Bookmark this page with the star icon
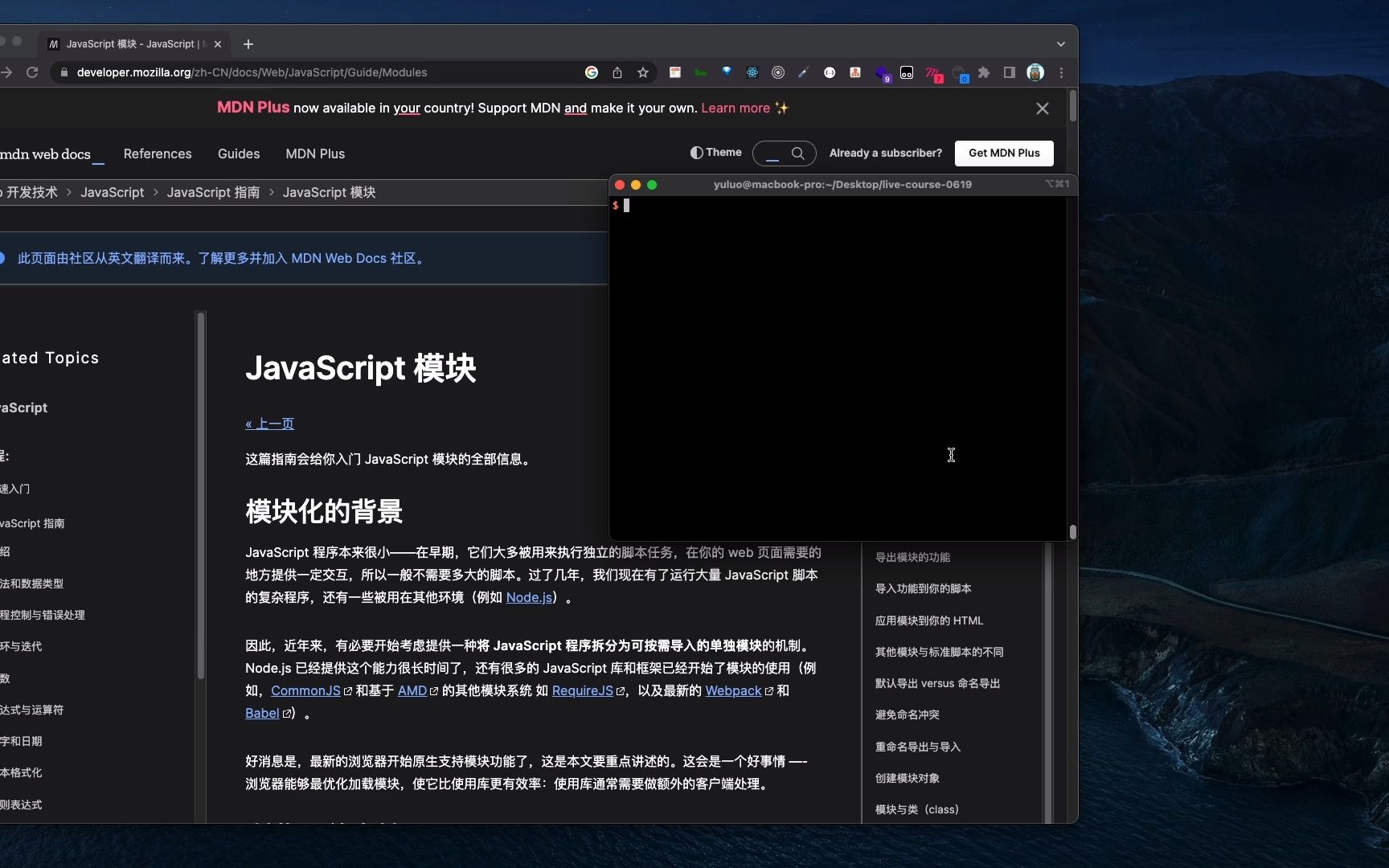Viewport: 1389px width, 868px height. (x=643, y=72)
